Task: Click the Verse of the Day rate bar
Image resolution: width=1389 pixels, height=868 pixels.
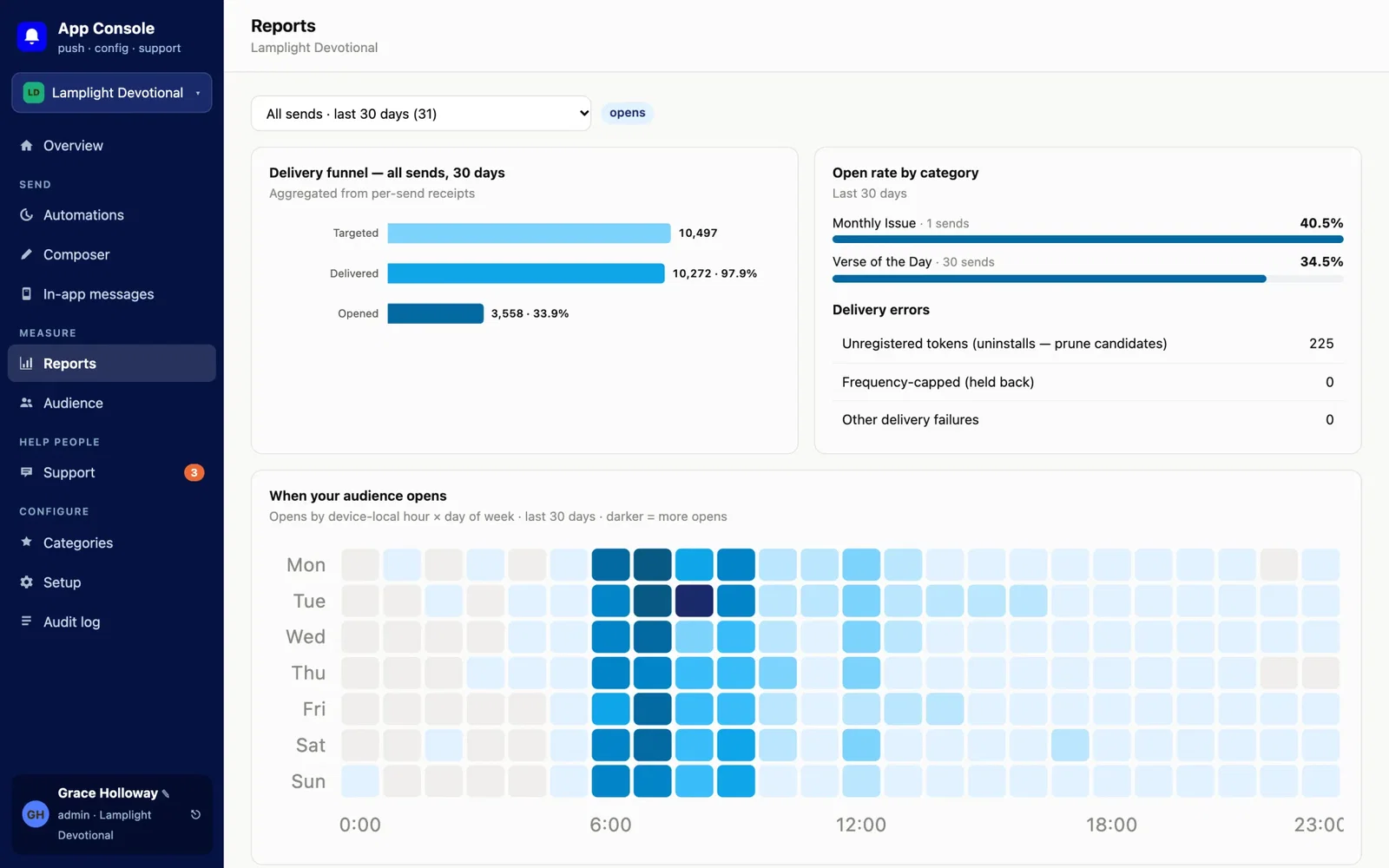Action: 1088,279
